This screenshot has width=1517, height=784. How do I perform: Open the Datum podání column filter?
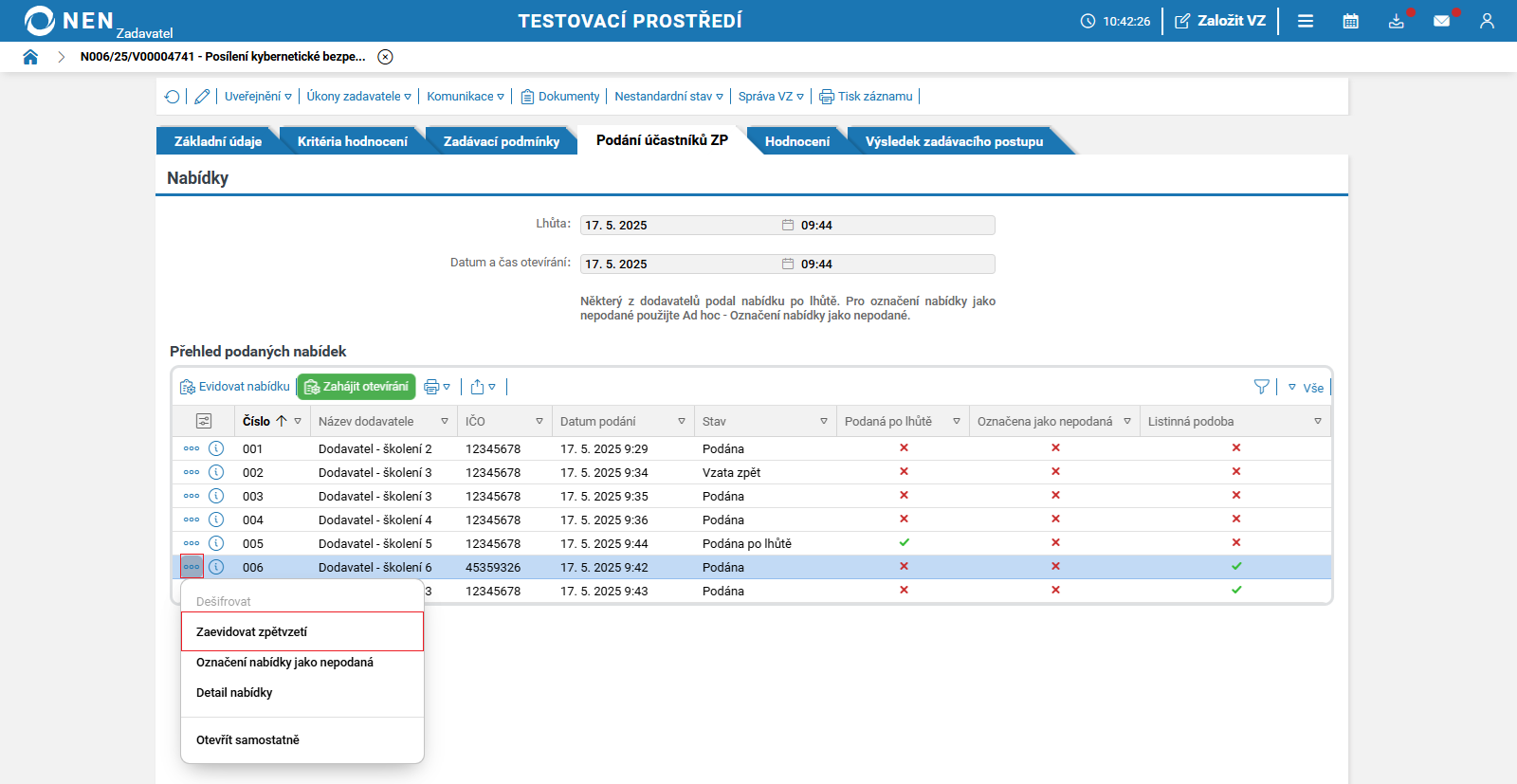[x=682, y=421]
